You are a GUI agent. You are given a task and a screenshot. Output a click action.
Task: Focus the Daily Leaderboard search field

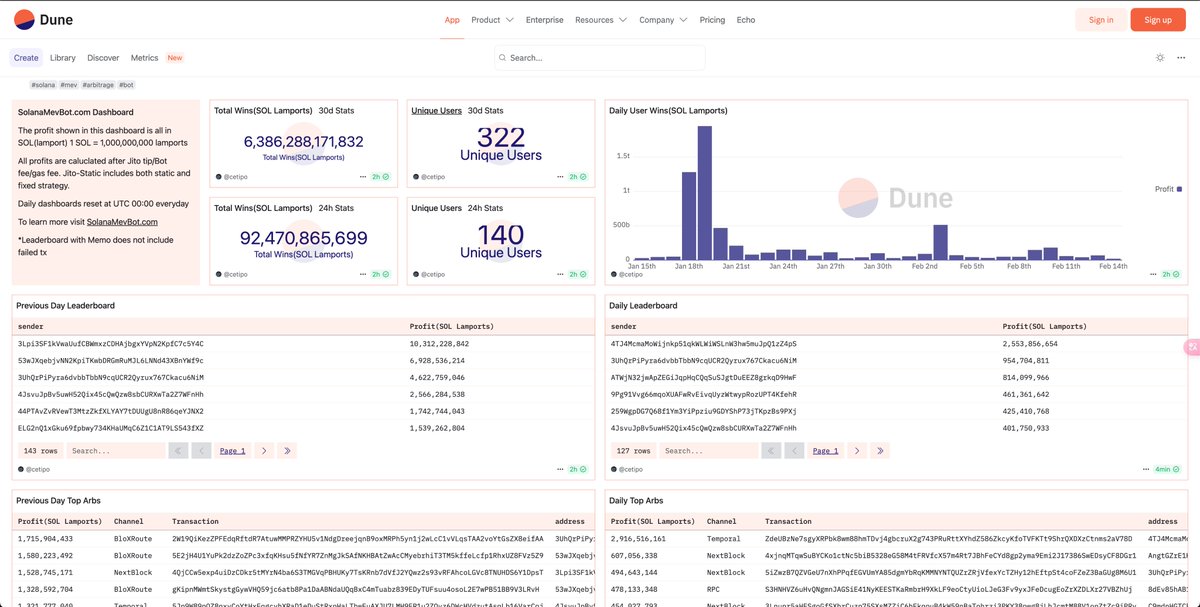coord(709,451)
